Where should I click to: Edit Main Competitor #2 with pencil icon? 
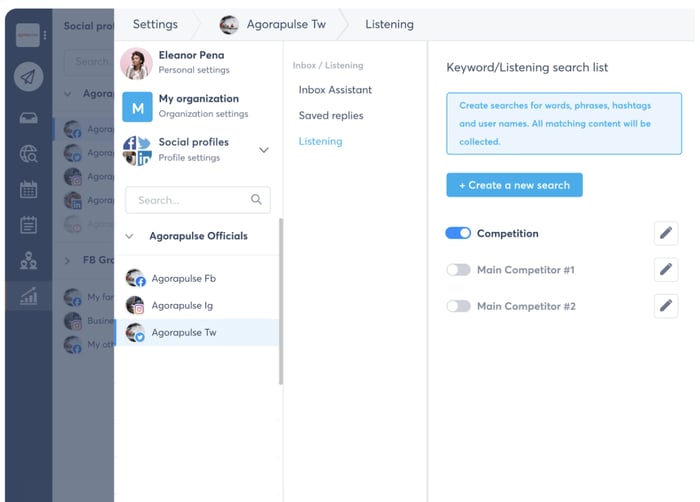point(666,306)
